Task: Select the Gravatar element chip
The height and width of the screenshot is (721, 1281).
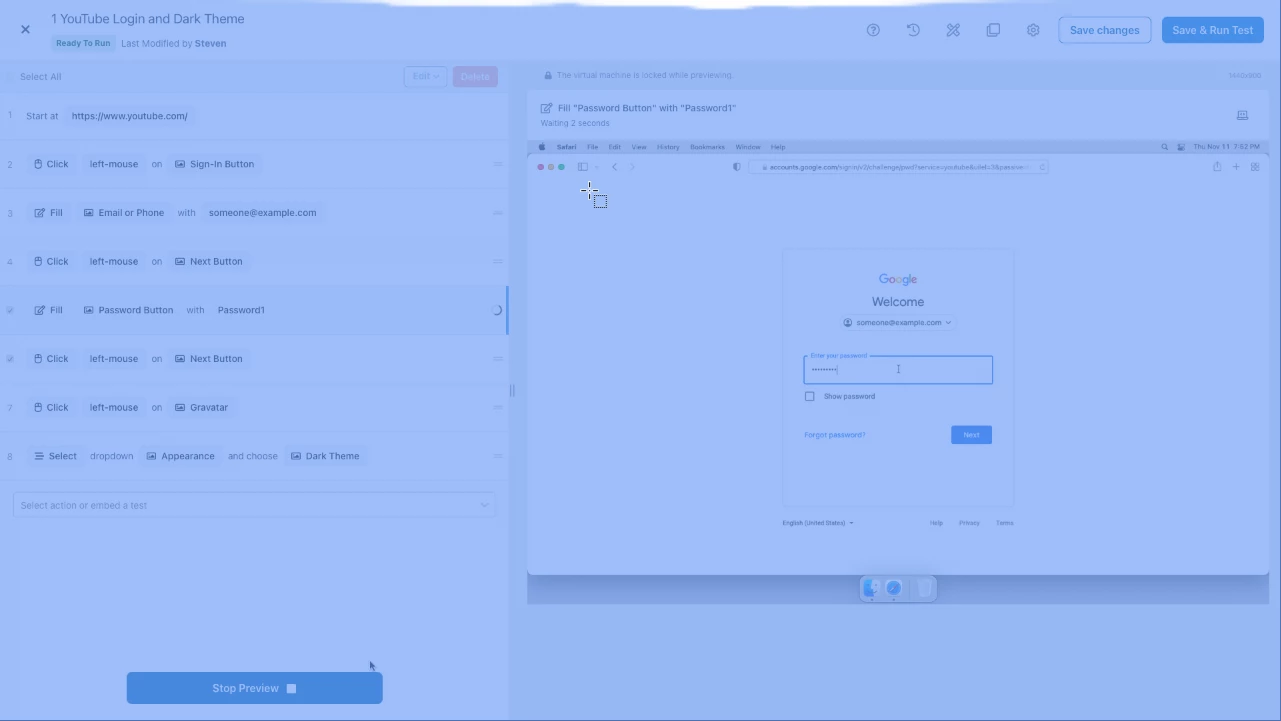Action: (x=201, y=407)
